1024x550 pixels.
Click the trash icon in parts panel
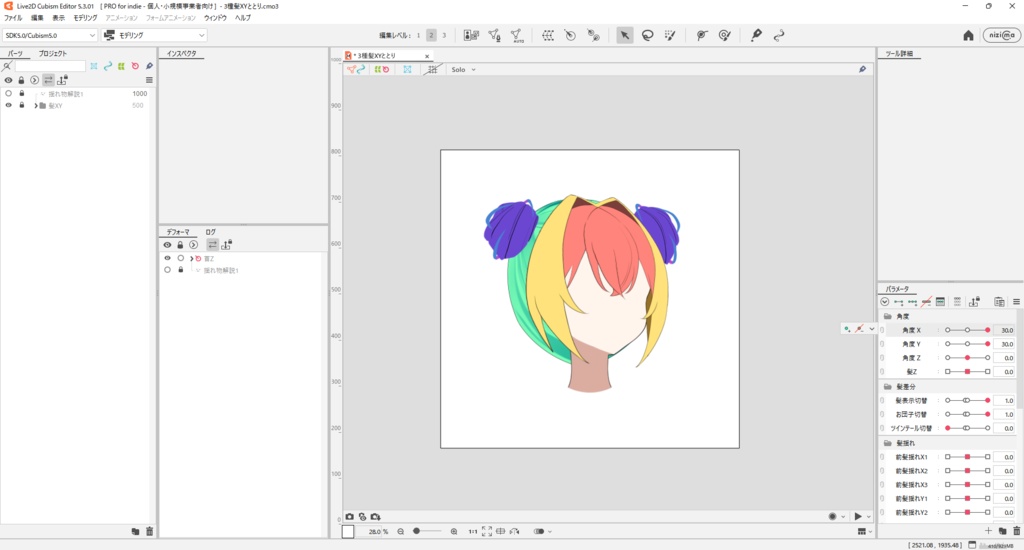pyautogui.click(x=149, y=531)
